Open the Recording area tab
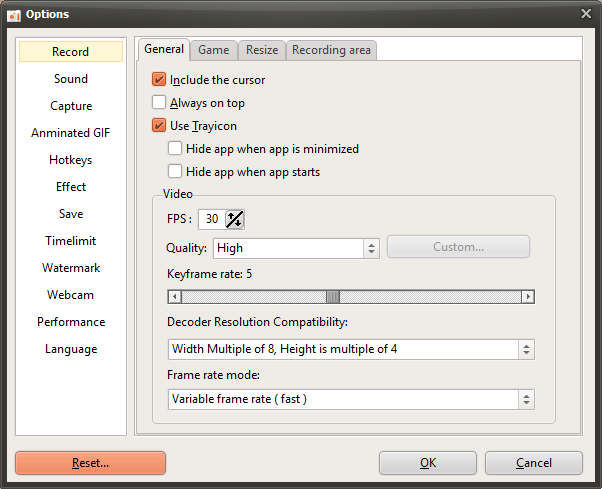Image resolution: width=602 pixels, height=489 pixels. pos(331,50)
